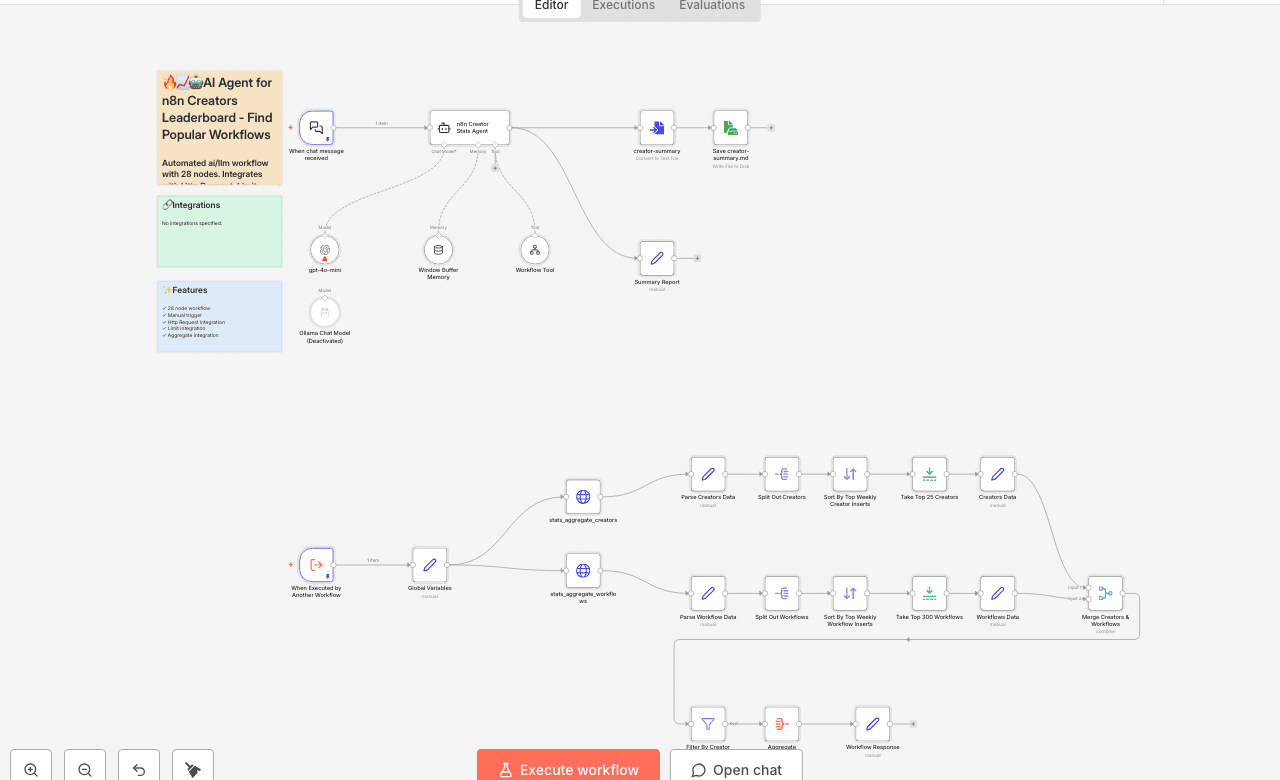This screenshot has width=1280, height=780.
Task: Click the deactivated Ollama Chat Model node
Action: [x=324, y=313]
